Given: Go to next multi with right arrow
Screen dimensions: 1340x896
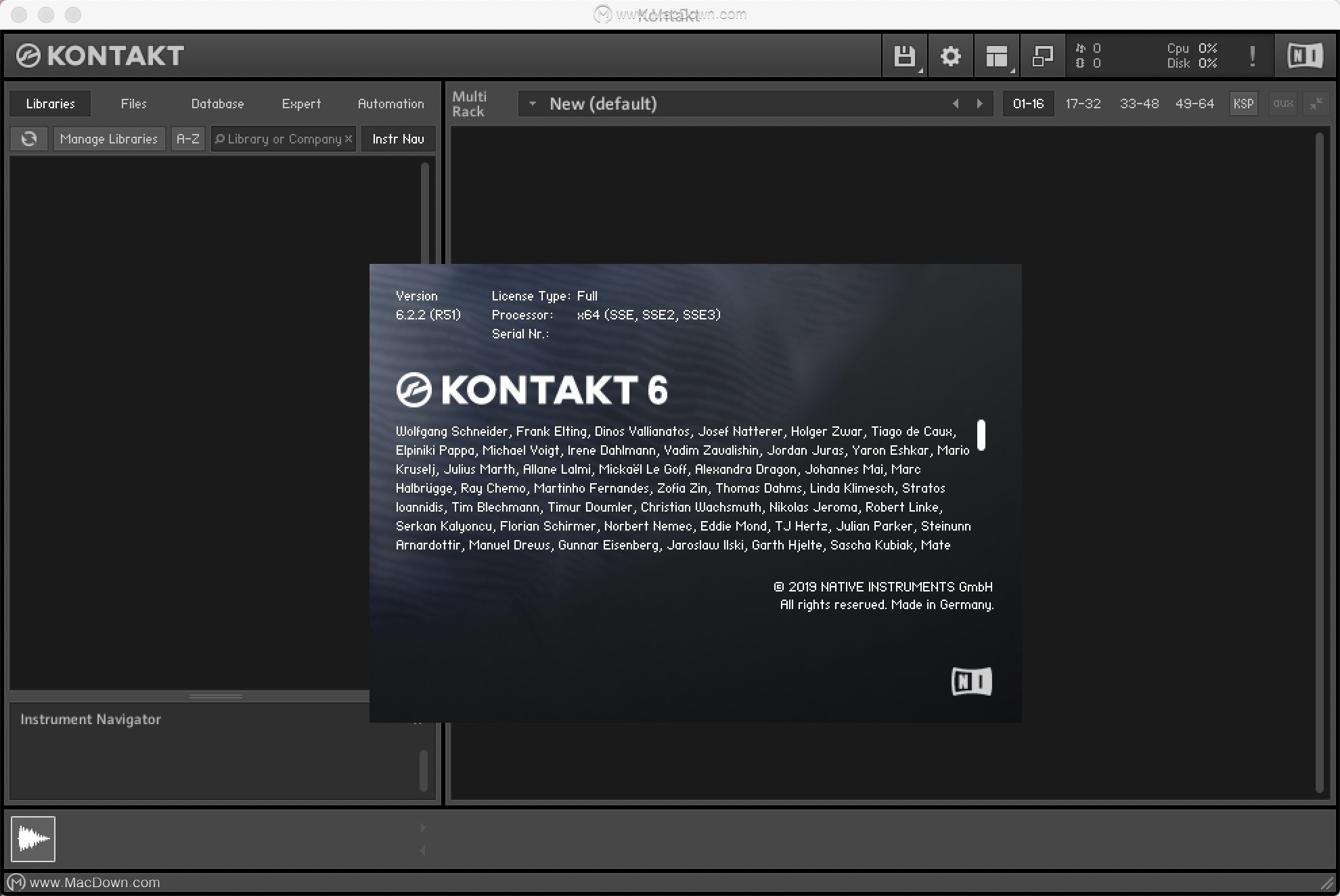Looking at the screenshot, I should 979,104.
